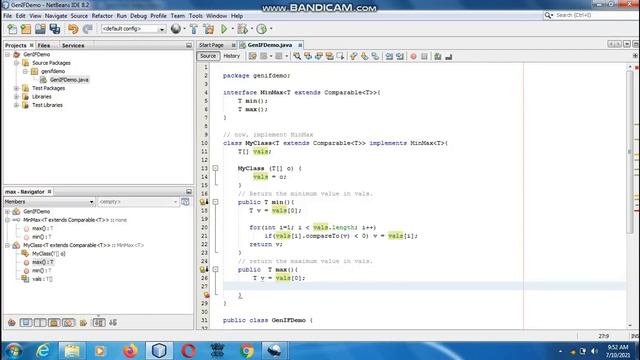Toggle Sort by Name in Navigator
The width and height of the screenshot is (640, 360).
pyautogui.click(x=99, y=322)
